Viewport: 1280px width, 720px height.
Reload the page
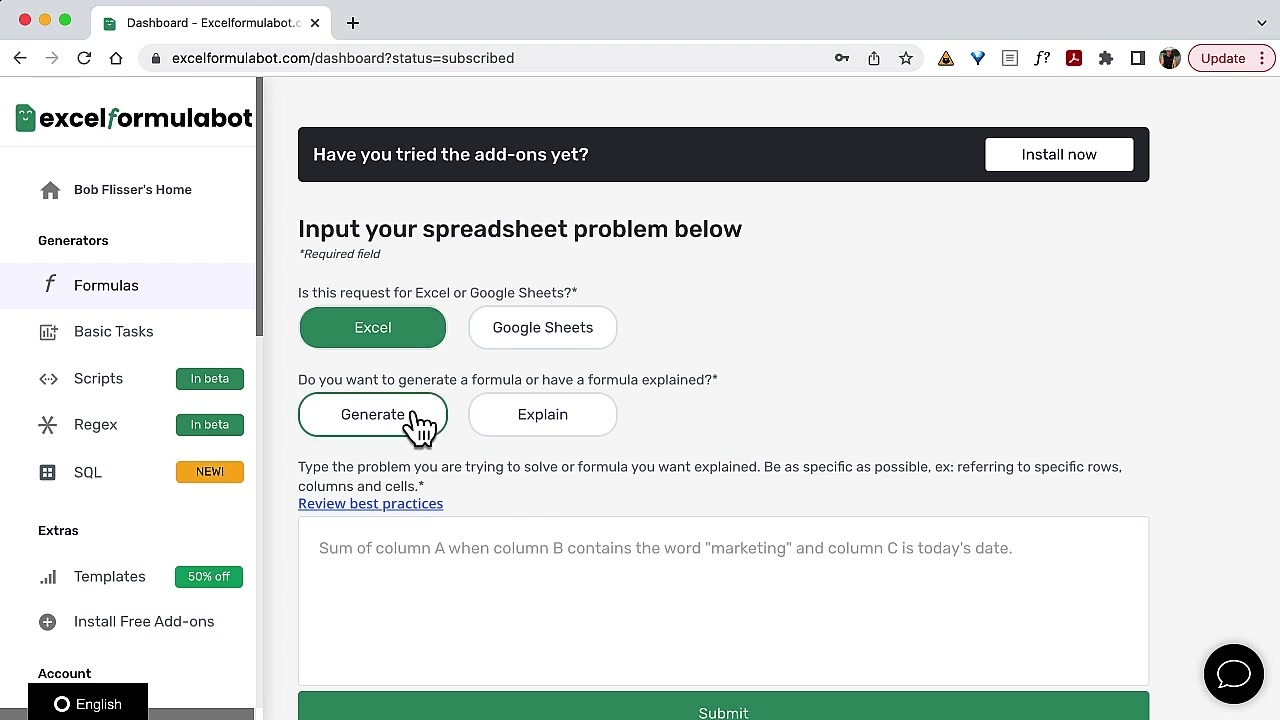(84, 58)
